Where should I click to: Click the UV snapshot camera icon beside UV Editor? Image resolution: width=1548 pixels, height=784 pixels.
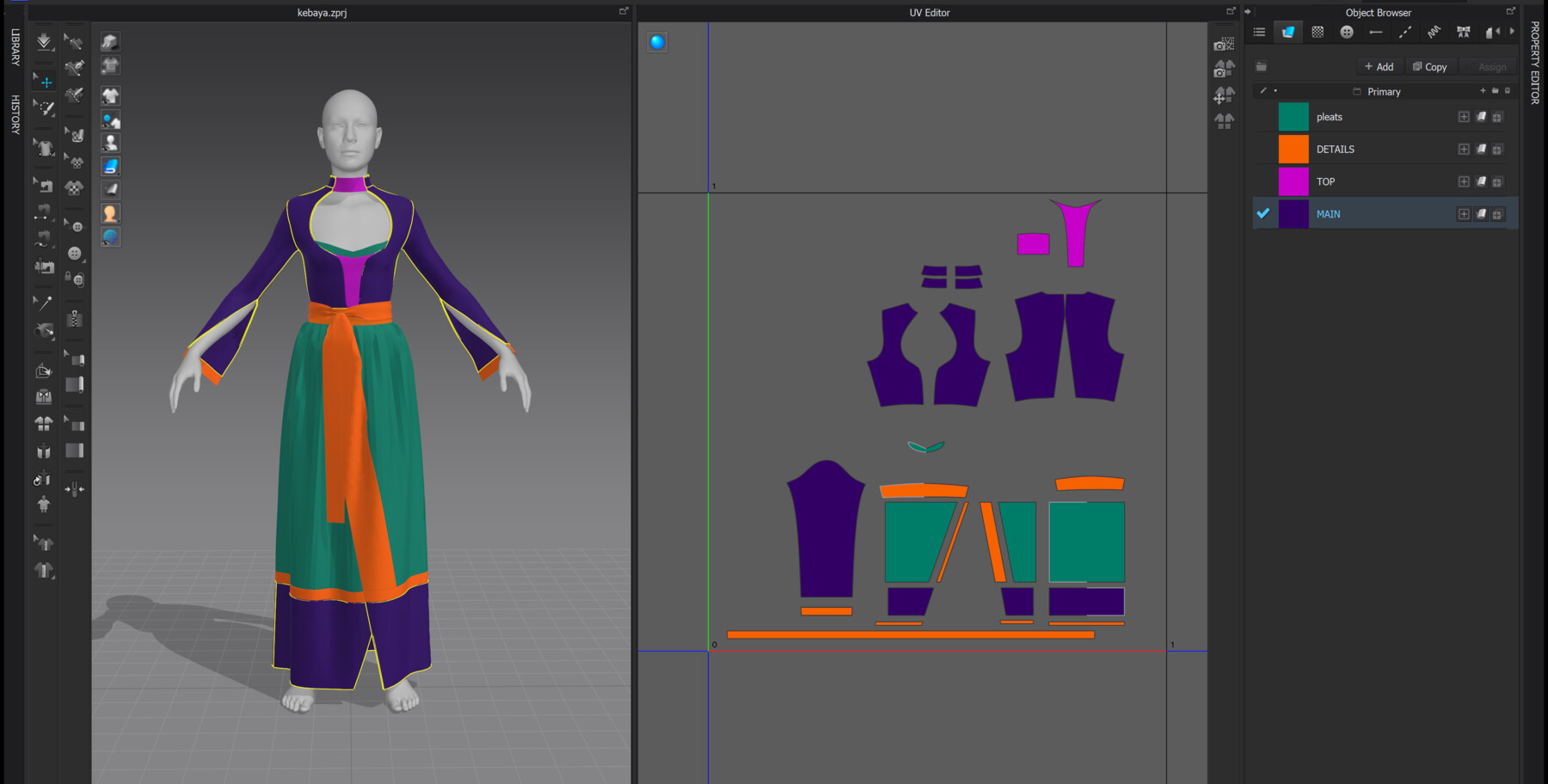(x=1223, y=43)
